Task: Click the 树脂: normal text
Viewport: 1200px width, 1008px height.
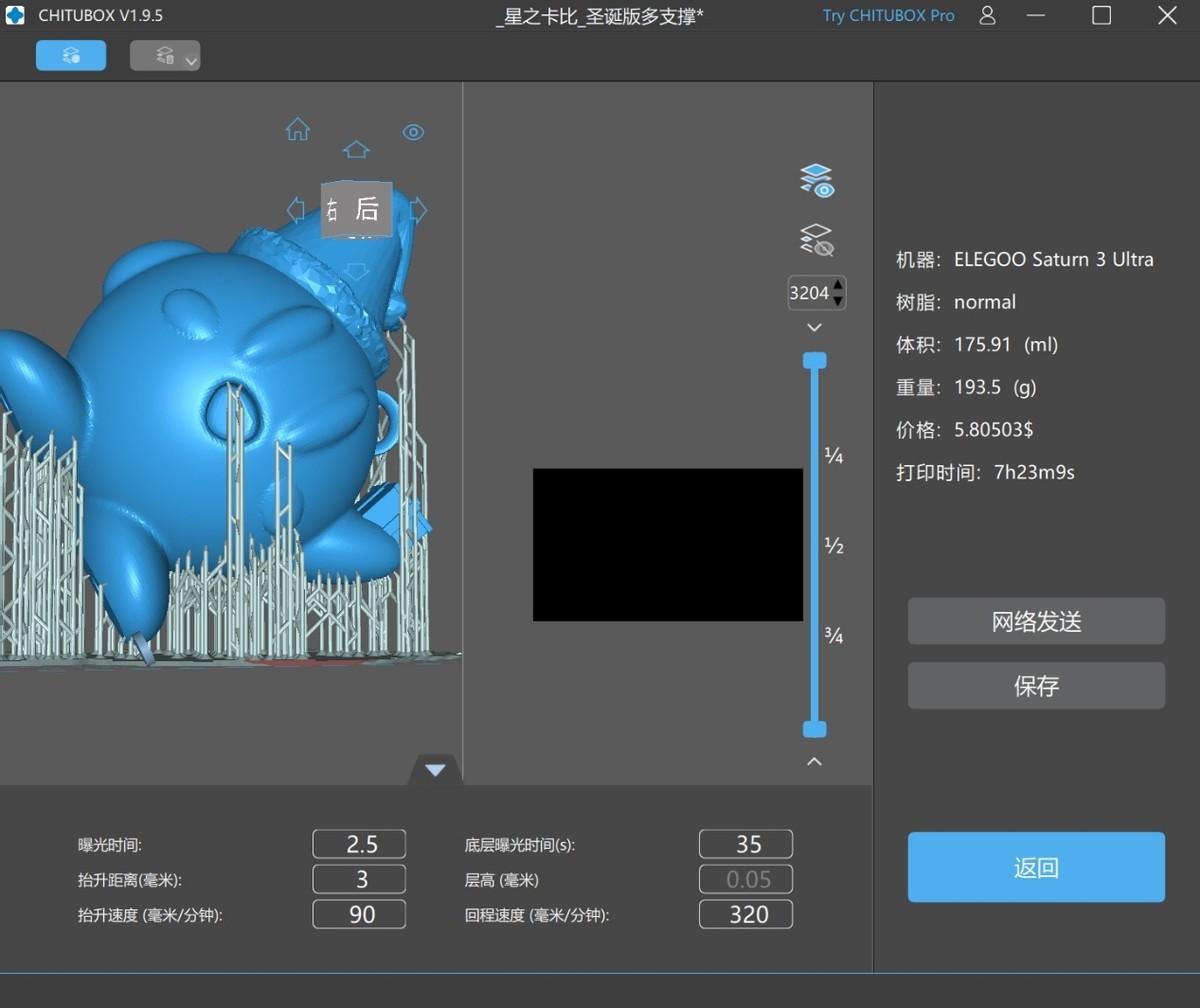Action: [956, 302]
